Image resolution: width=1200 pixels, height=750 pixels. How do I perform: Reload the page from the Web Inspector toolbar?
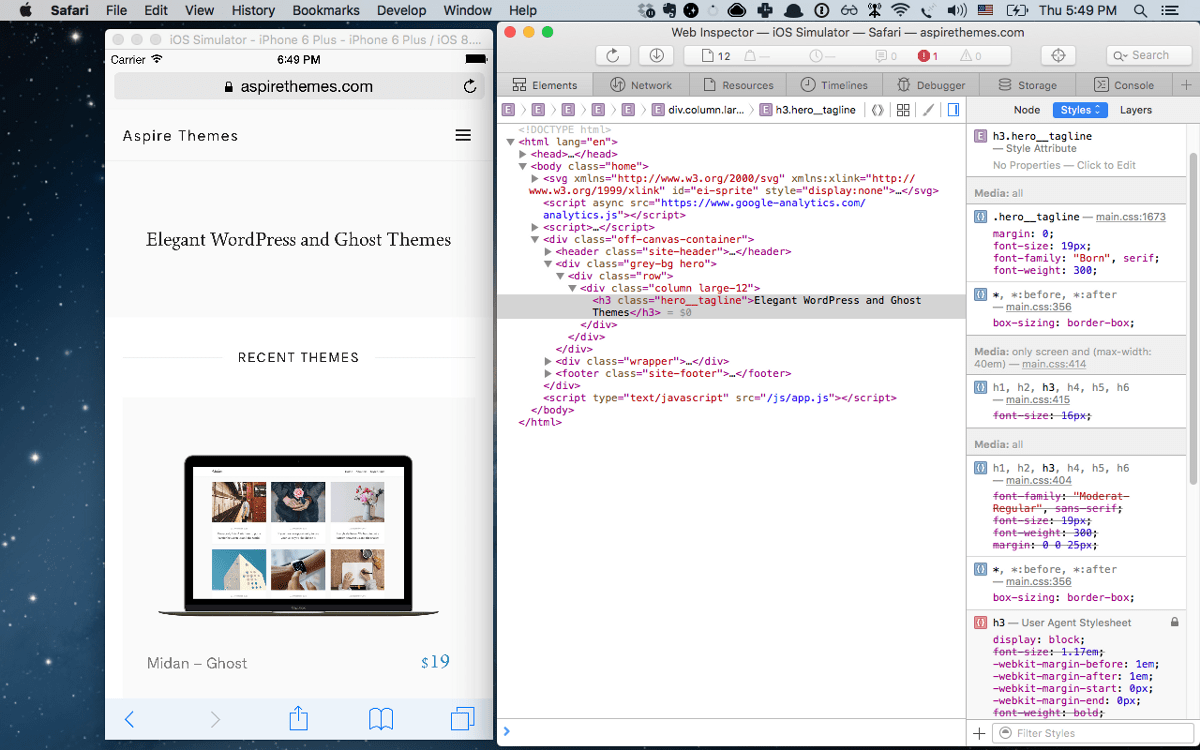tap(612, 55)
